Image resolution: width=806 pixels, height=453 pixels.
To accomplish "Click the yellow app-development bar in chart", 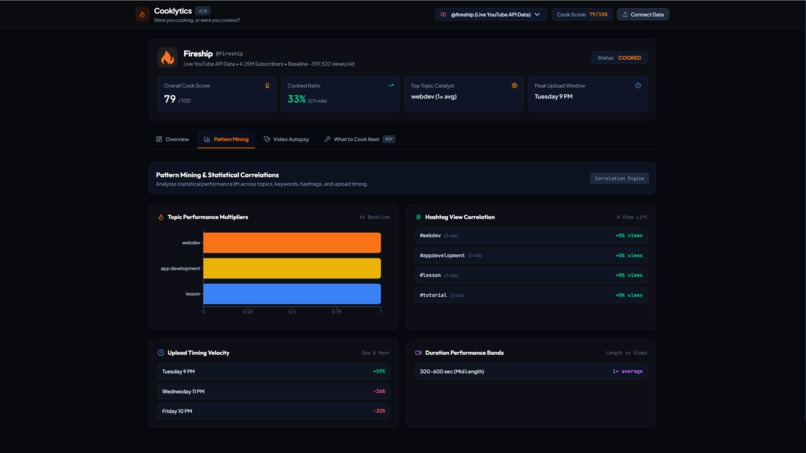I will point(292,268).
